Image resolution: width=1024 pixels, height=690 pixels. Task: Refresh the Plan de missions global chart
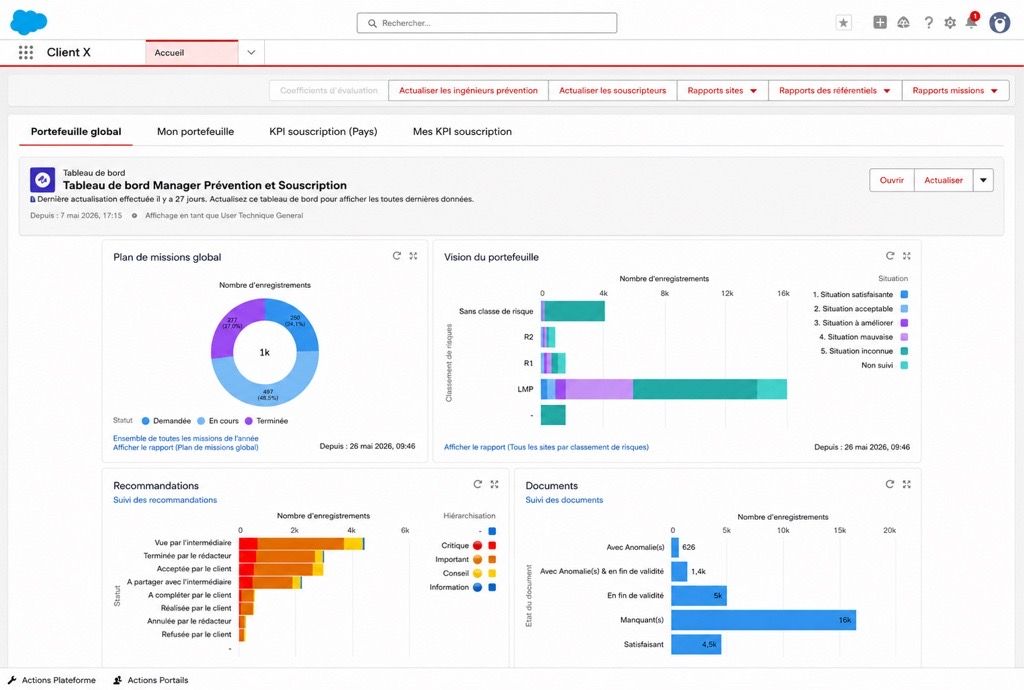coord(396,256)
